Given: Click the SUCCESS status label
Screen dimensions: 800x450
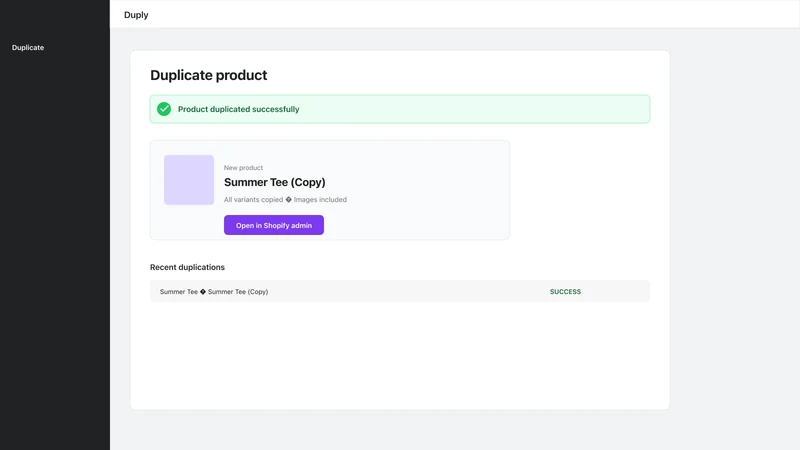Looking at the screenshot, I should coord(565,292).
